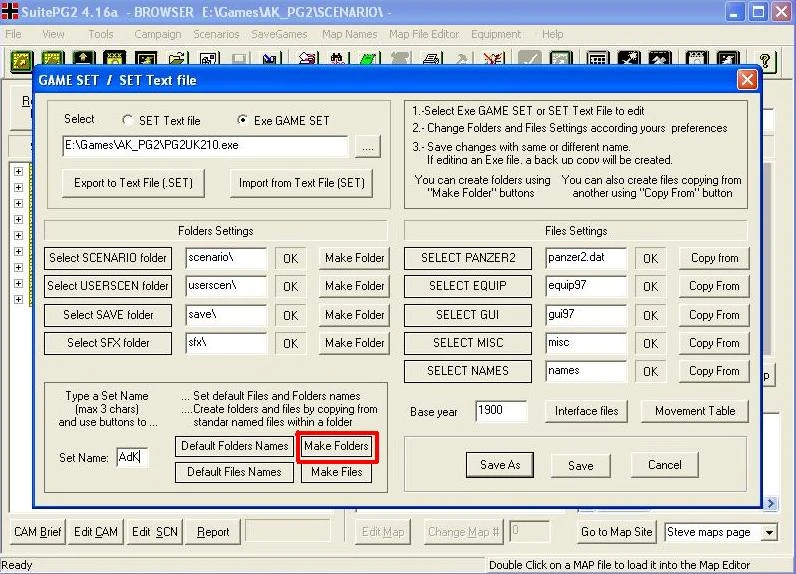Viewport: 796px width, 574px height.
Task: Click Export to Text File (.SET)
Action: point(133,183)
